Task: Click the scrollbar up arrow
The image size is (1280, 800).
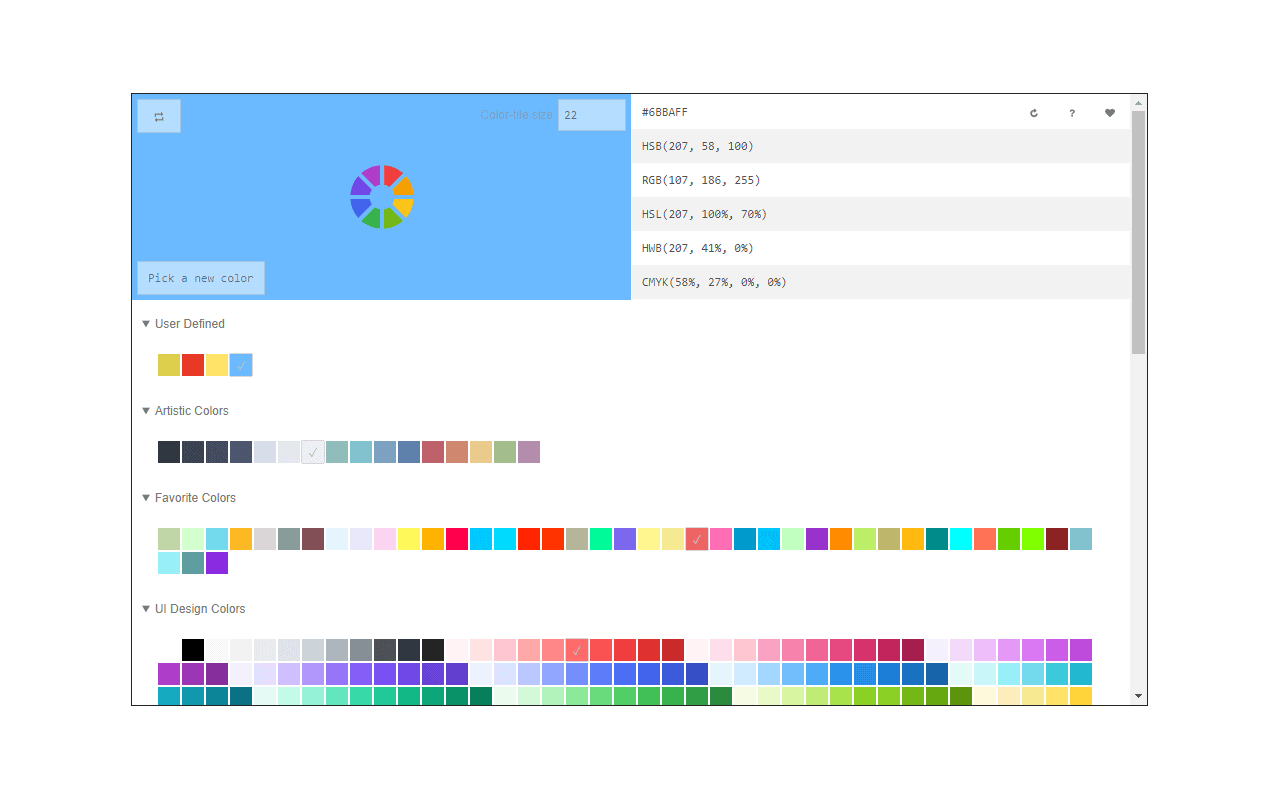Action: [x=1138, y=103]
